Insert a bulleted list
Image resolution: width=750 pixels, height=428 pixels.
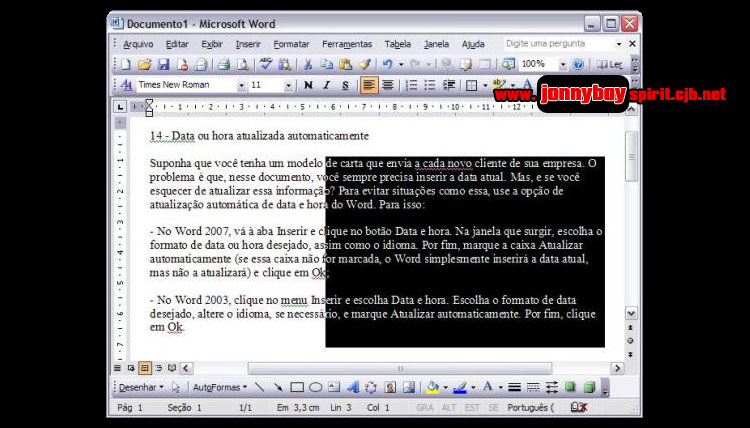point(430,85)
